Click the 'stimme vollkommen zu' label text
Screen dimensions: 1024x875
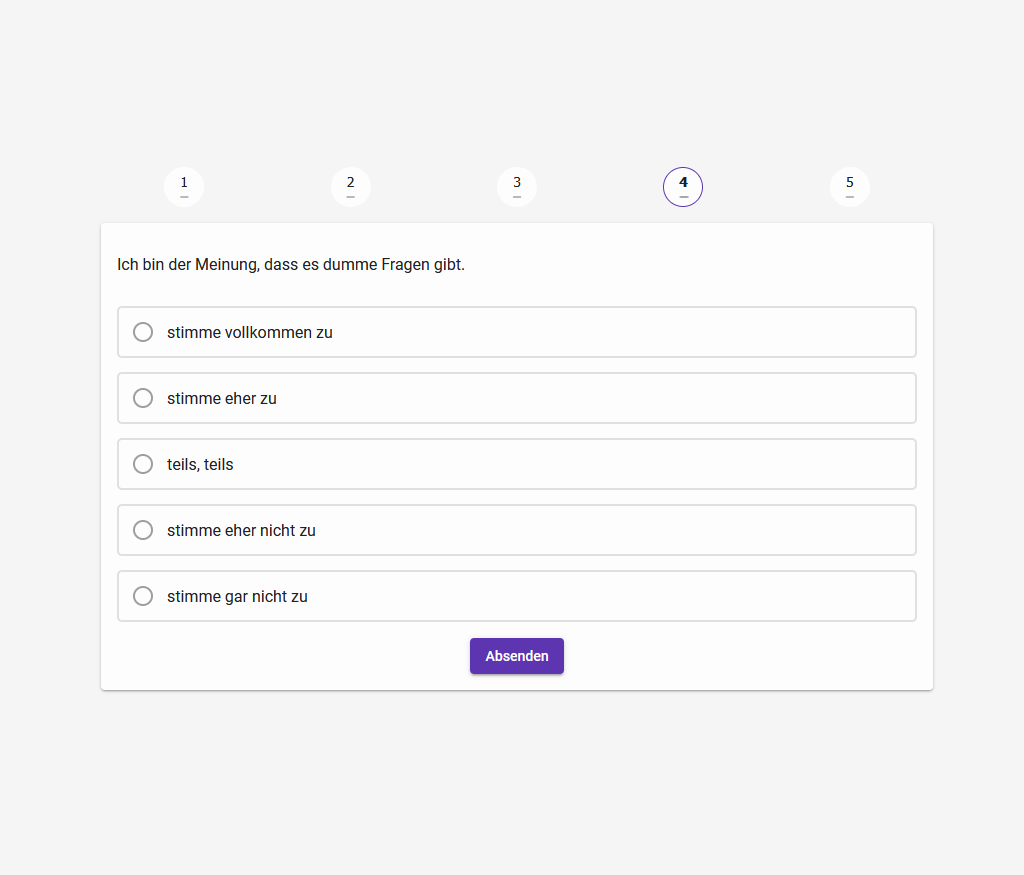click(250, 332)
